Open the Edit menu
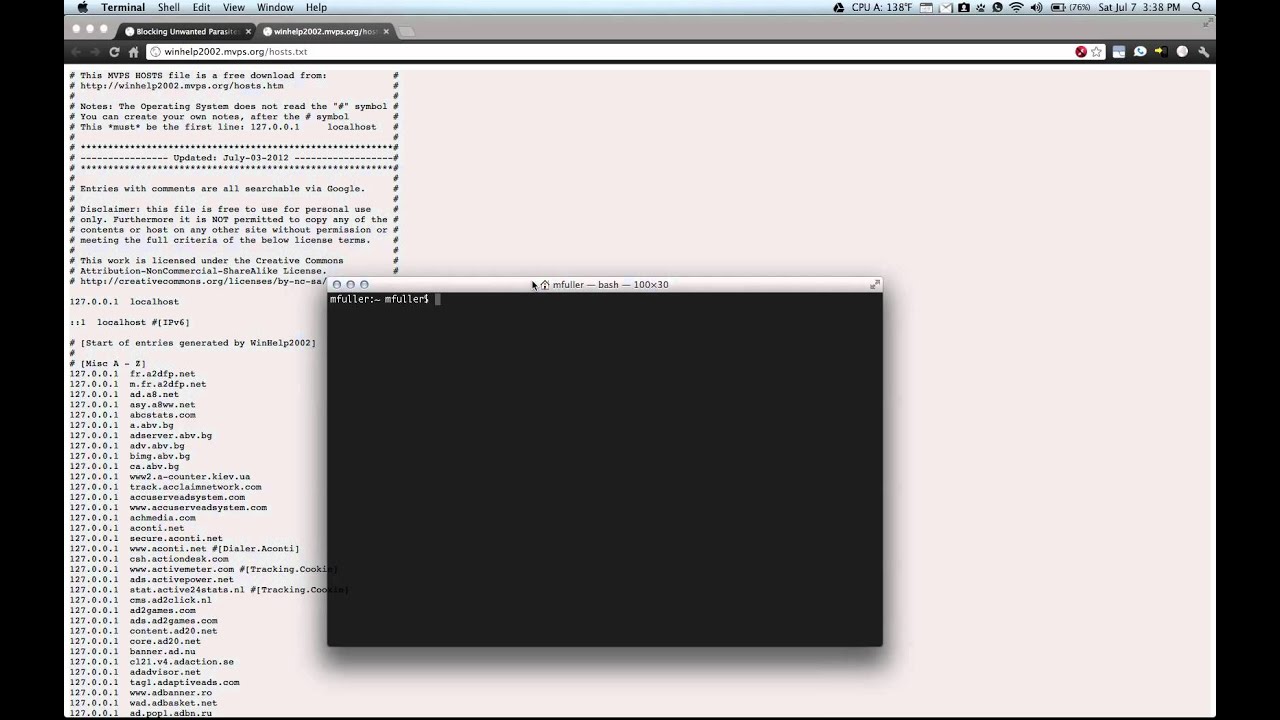1280x720 pixels. (x=201, y=7)
